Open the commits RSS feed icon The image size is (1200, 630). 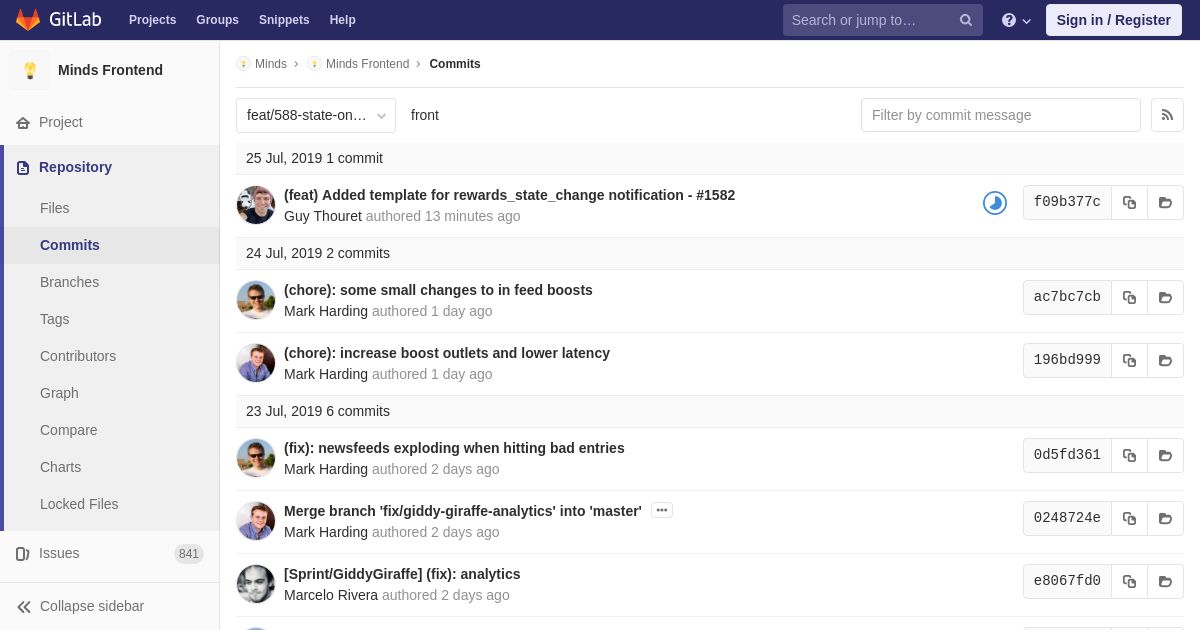click(x=1167, y=115)
